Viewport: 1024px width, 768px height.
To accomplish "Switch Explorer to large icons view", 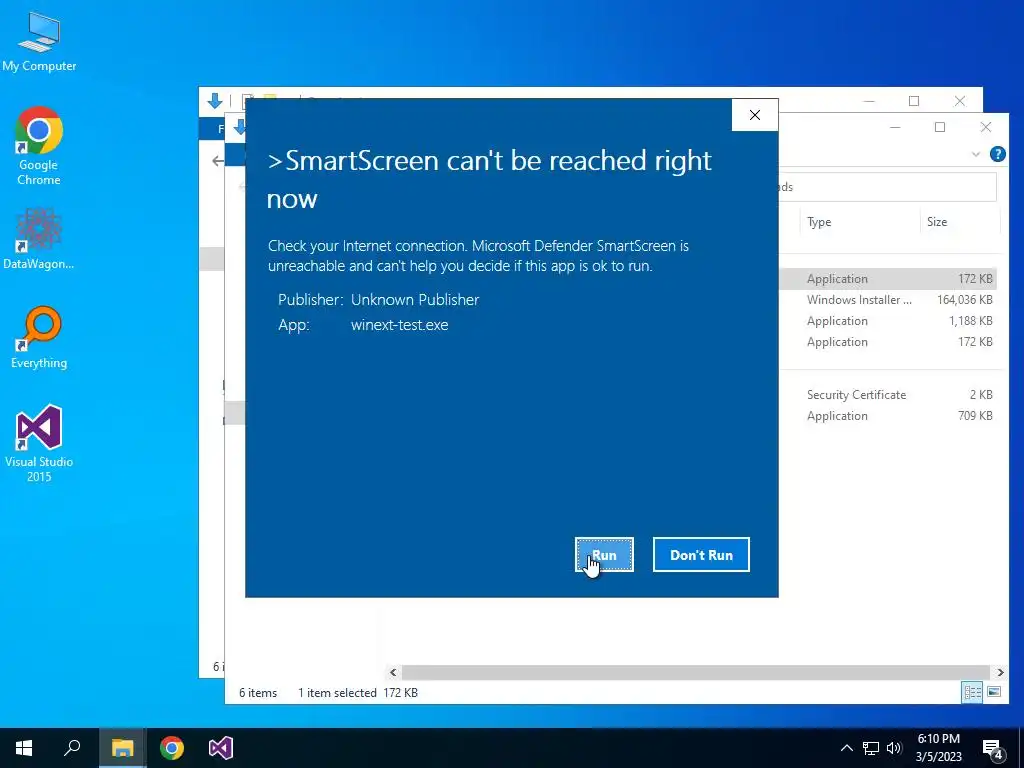I will pyautogui.click(x=994, y=692).
